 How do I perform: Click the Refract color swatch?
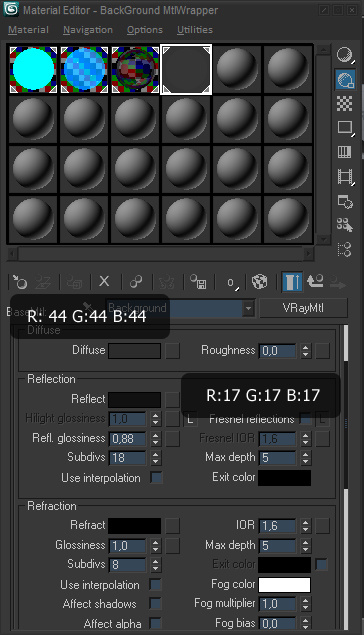point(134,526)
